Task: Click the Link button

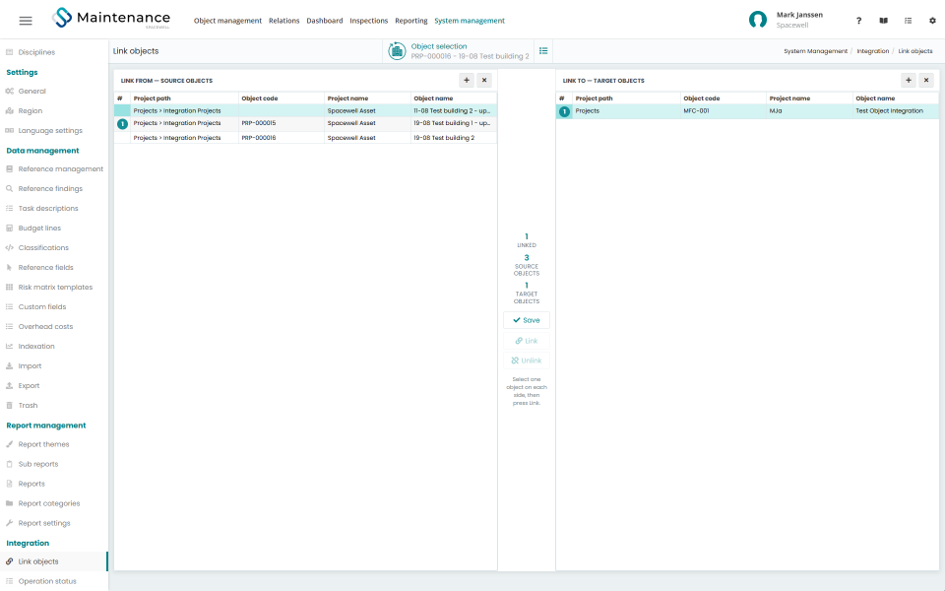Action: (526, 341)
